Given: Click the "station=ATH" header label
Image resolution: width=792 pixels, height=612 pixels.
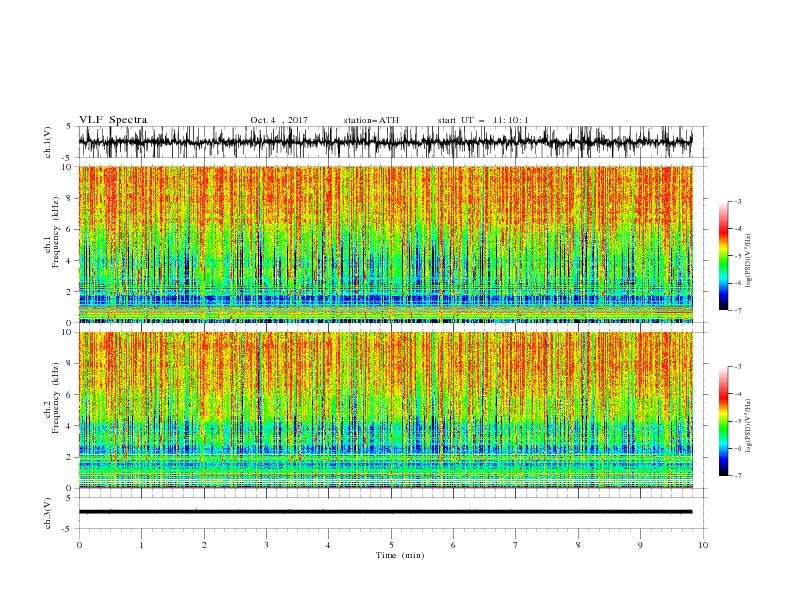Looking at the screenshot, I should click(371, 120).
